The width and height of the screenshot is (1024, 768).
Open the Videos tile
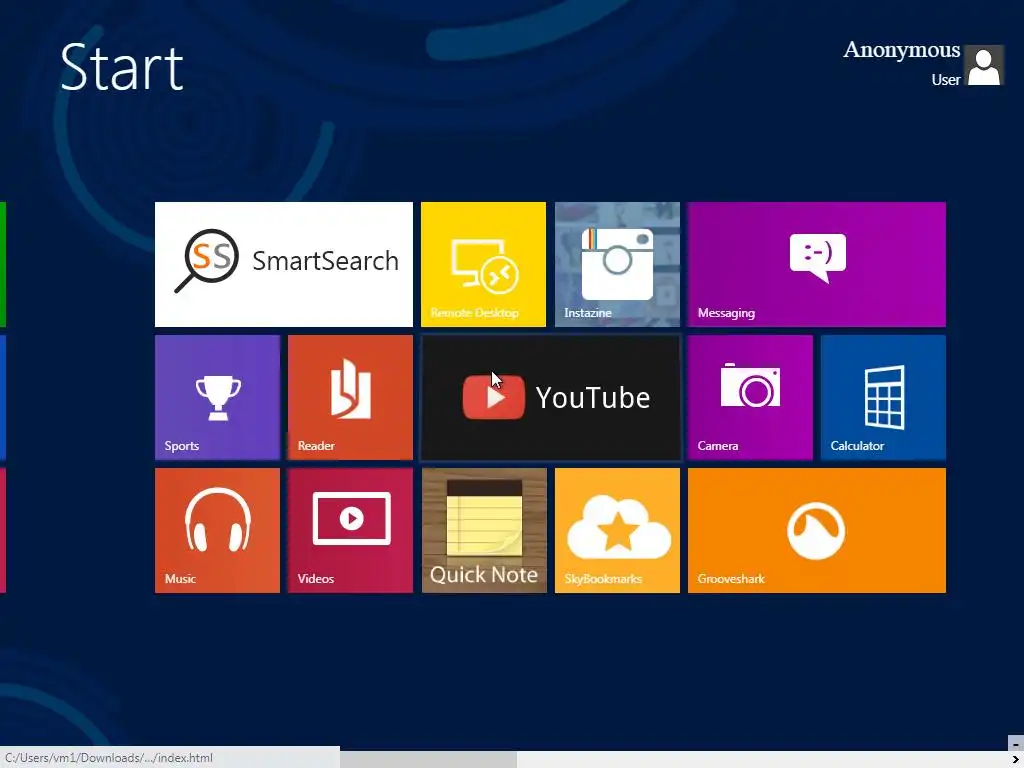[350, 530]
